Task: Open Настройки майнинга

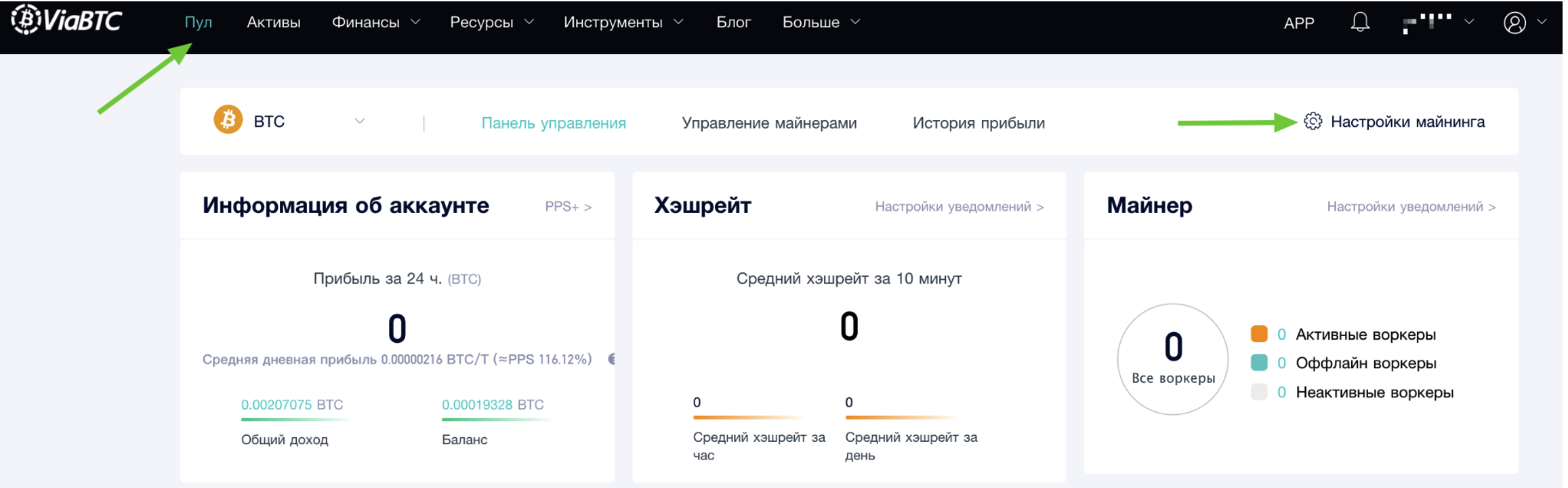Action: [x=1395, y=121]
